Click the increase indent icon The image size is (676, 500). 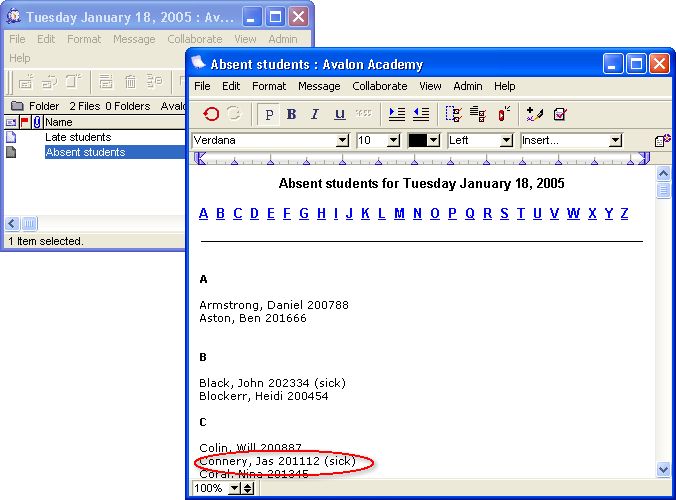[x=397, y=114]
